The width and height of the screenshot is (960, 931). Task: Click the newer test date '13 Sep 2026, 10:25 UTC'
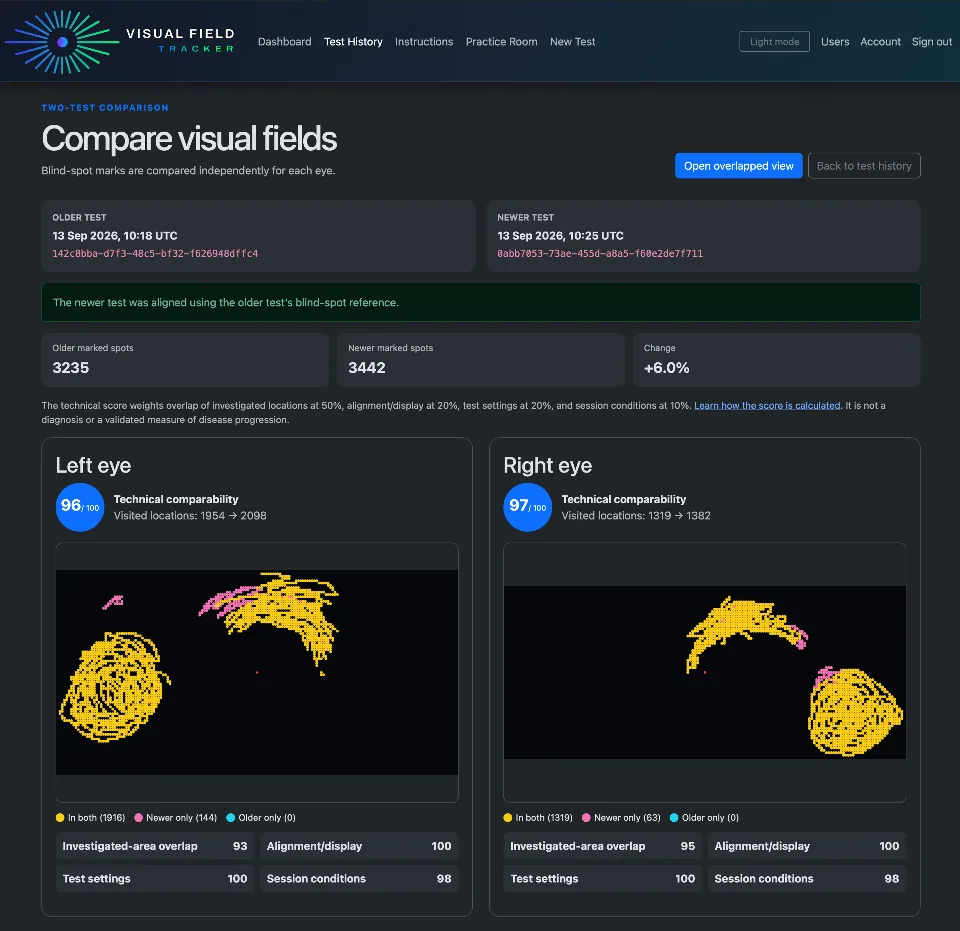coord(560,236)
